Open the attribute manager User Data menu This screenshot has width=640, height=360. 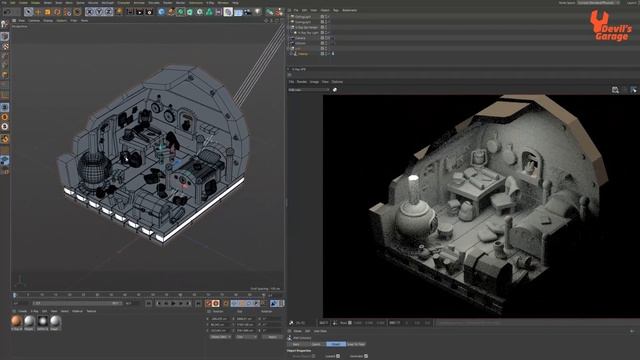[x=320, y=331]
